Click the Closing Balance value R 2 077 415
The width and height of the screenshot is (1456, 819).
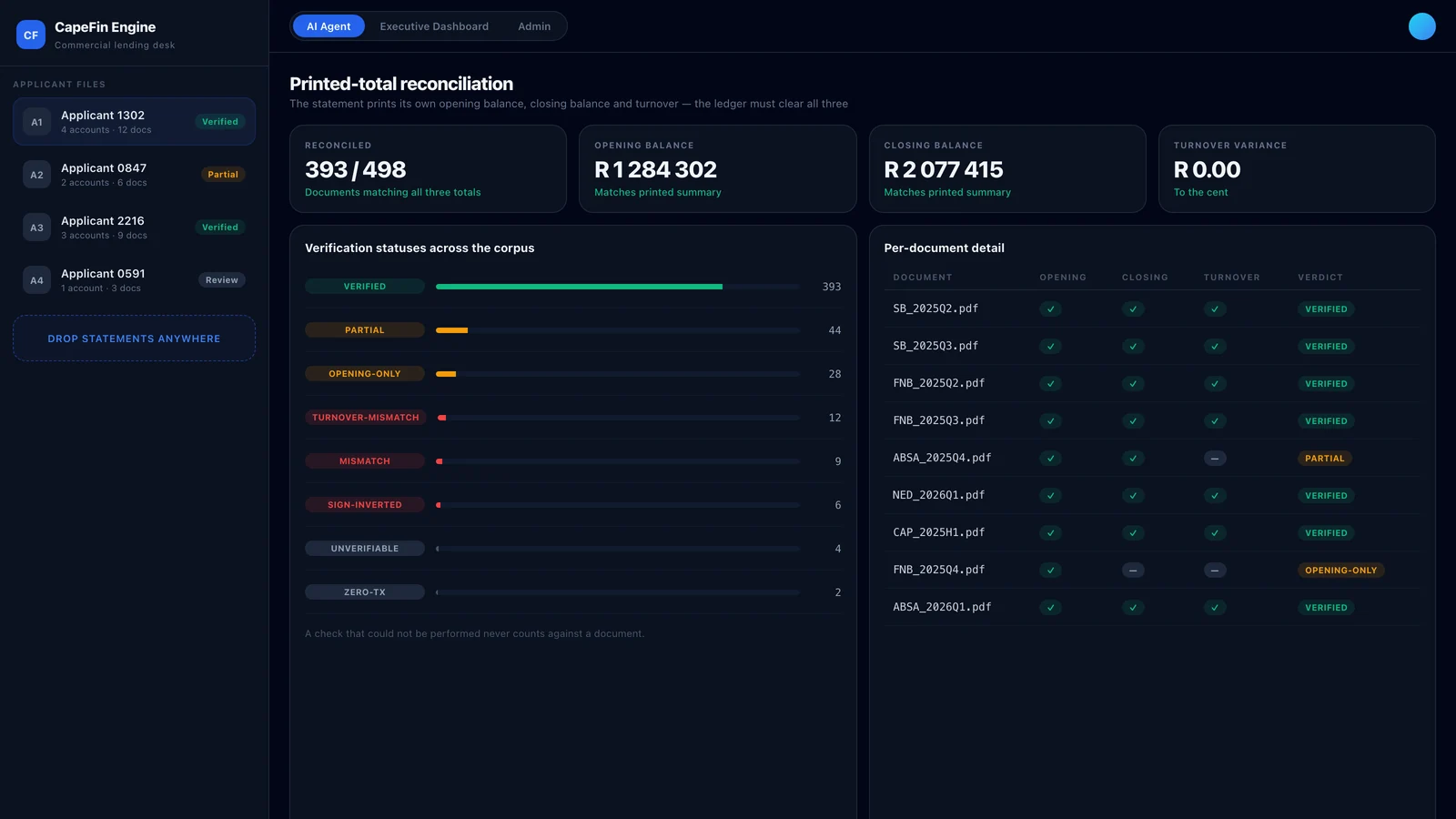pos(944,170)
